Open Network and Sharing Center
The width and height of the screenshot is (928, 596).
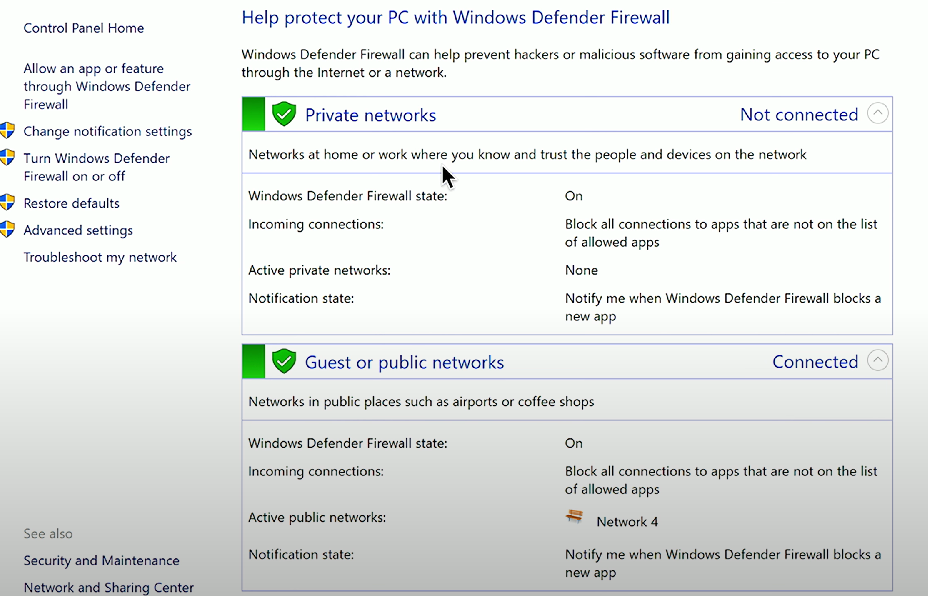point(109,587)
